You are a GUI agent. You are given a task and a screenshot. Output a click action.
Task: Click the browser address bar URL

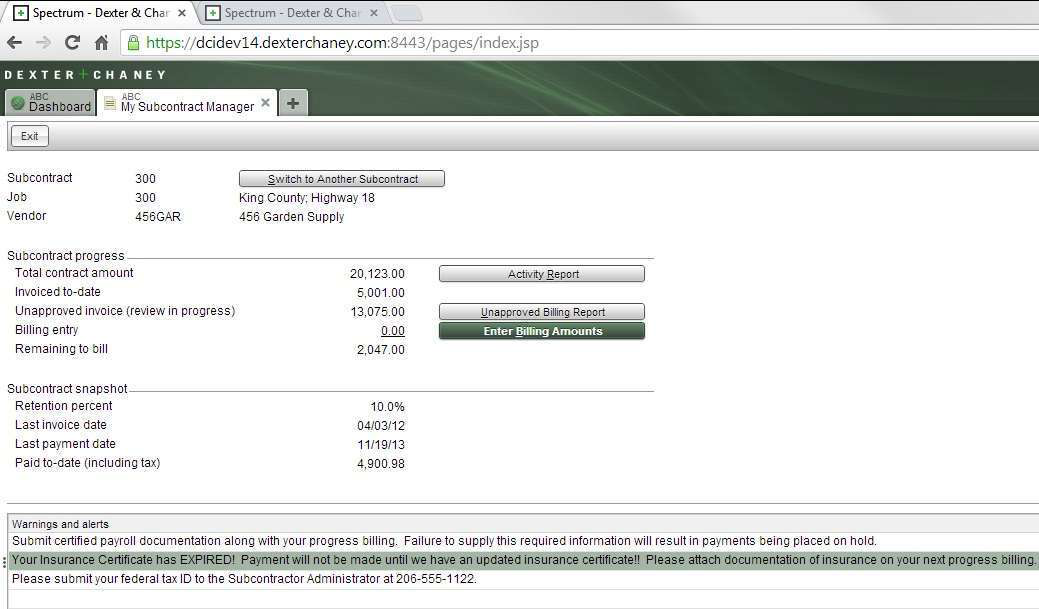[340, 43]
